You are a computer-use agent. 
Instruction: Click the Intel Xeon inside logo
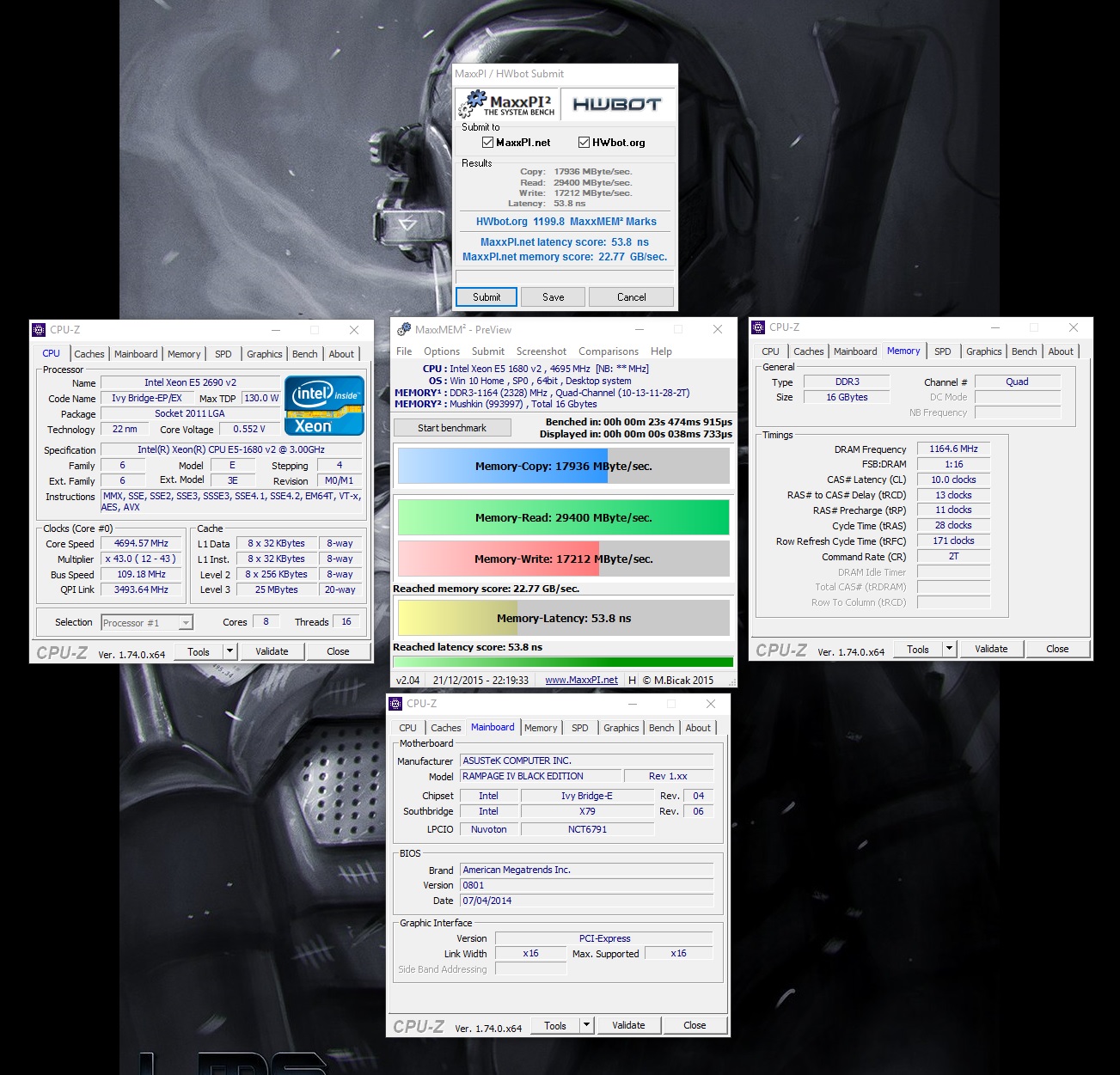tap(324, 406)
